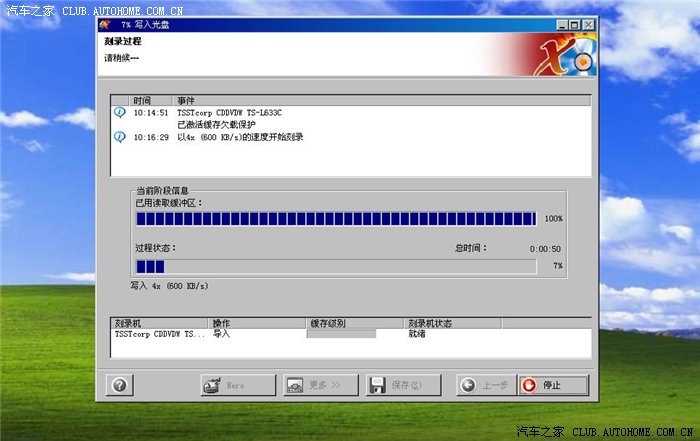Screen dimensions: 700x441
Task: Click the info icon beside 10:14:51 entry
Action: tap(120, 113)
